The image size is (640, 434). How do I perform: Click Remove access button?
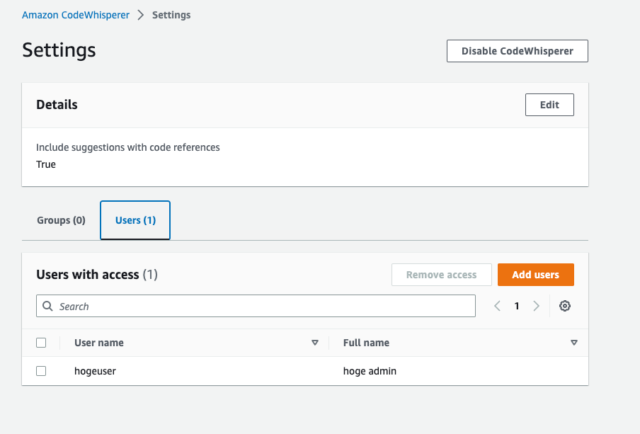tap(441, 274)
